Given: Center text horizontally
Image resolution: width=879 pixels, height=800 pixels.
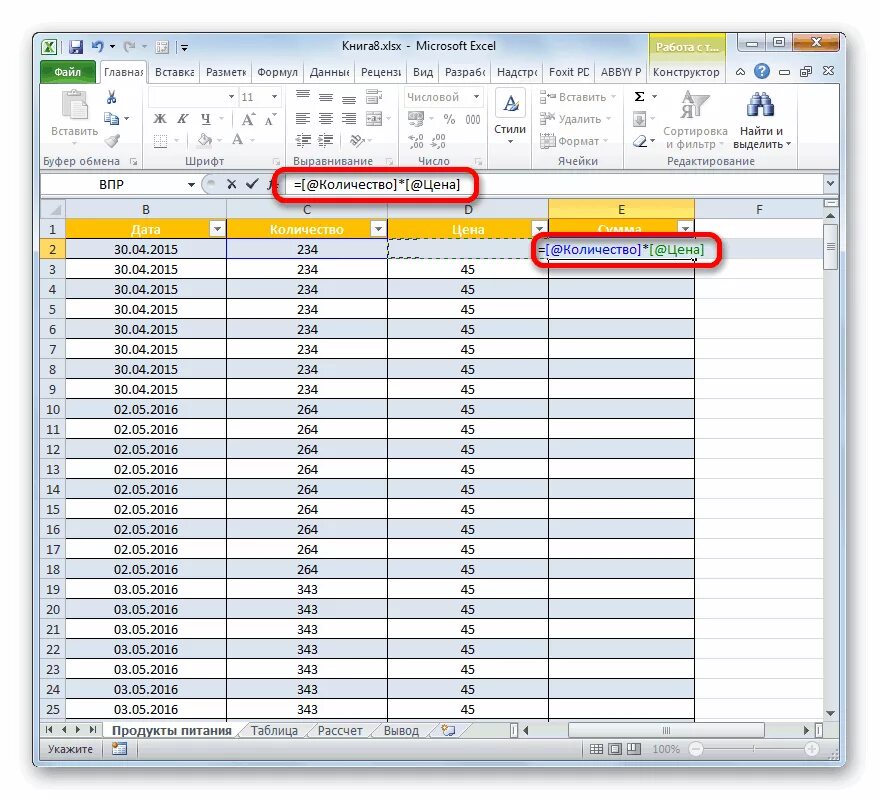Looking at the screenshot, I should pyautogui.click(x=326, y=118).
